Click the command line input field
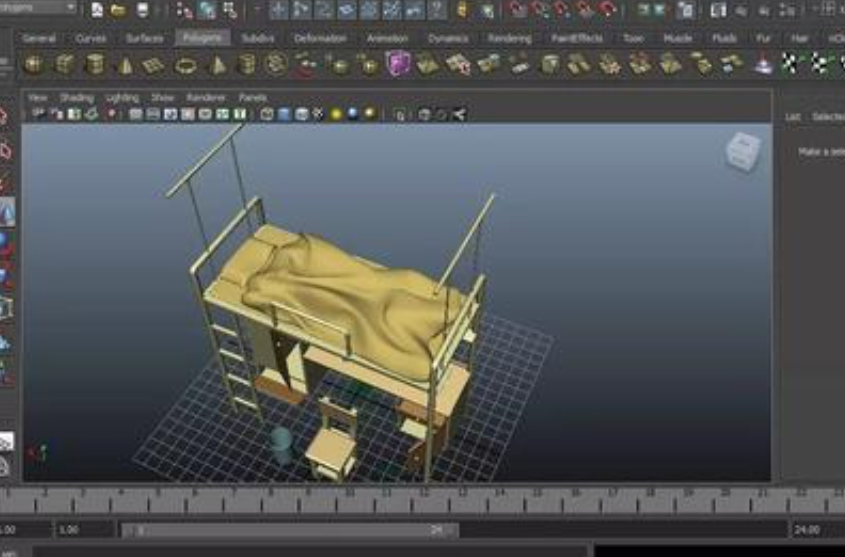 click(x=310, y=551)
